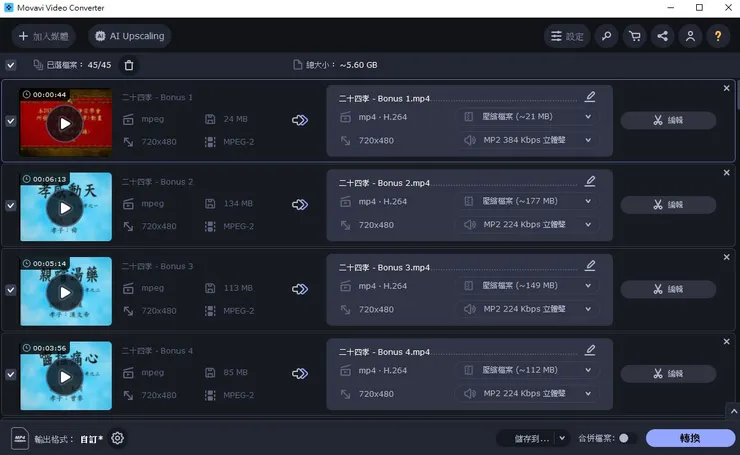Play the Bonus 4 video preview
The height and width of the screenshot is (455, 740).
coord(65,377)
